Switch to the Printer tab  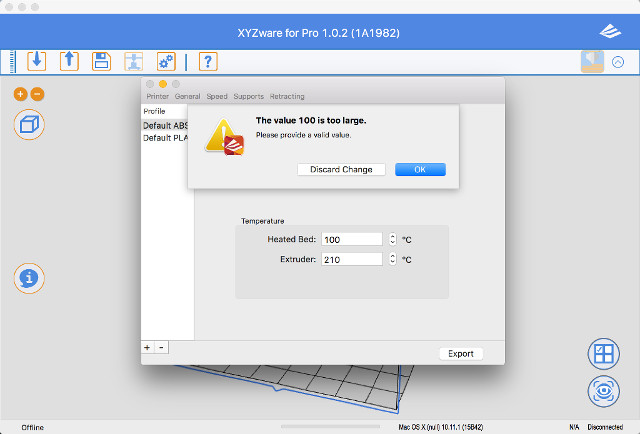pyautogui.click(x=158, y=96)
